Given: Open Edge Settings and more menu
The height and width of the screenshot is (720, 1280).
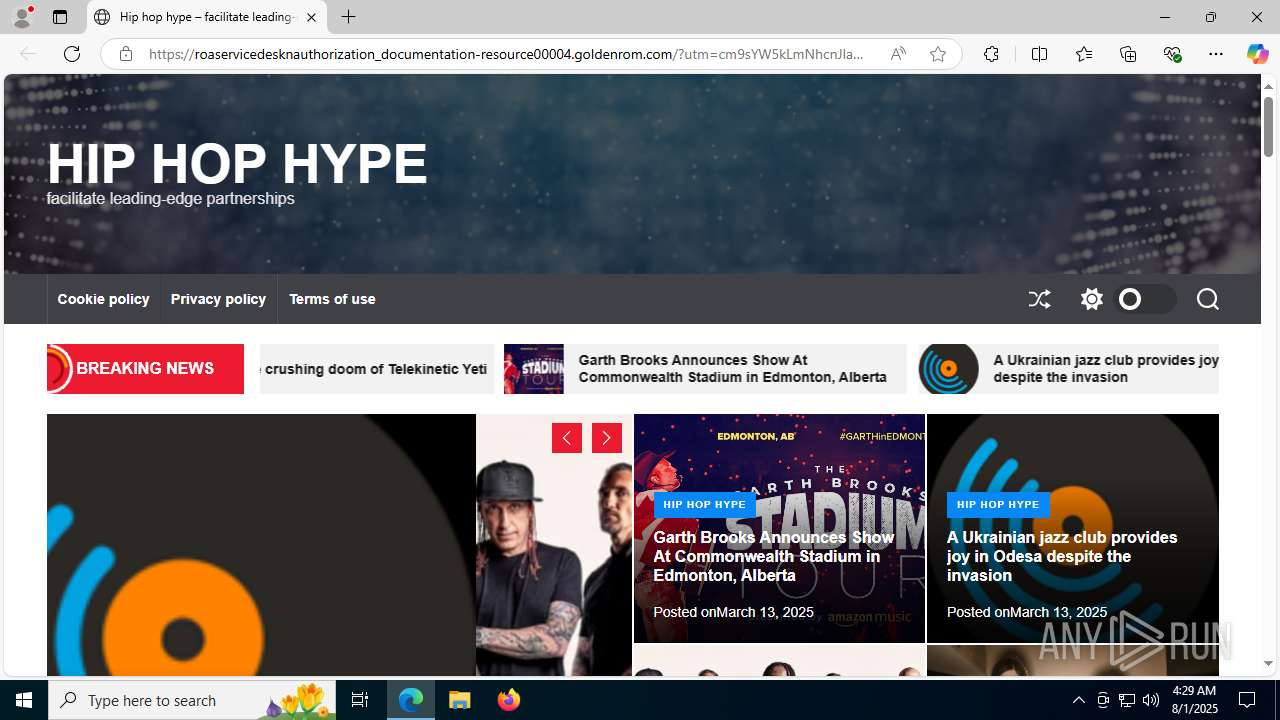Looking at the screenshot, I should (1216, 54).
